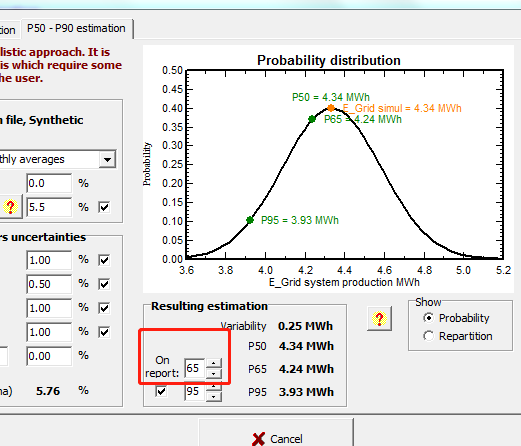Select the Probability radio button
The height and width of the screenshot is (446, 521).
429,318
